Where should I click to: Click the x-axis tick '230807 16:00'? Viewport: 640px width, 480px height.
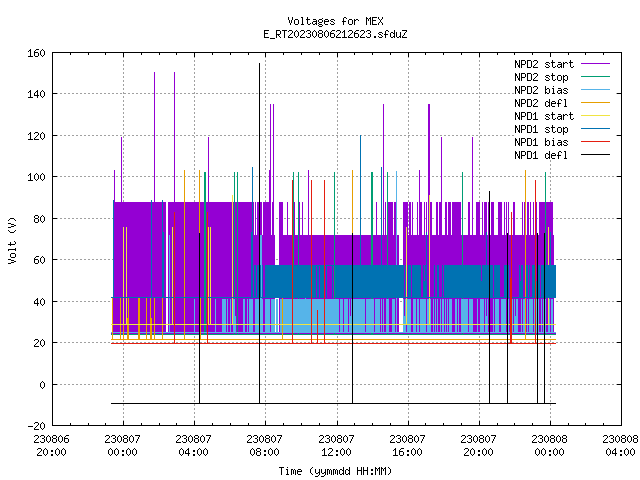[407, 445]
